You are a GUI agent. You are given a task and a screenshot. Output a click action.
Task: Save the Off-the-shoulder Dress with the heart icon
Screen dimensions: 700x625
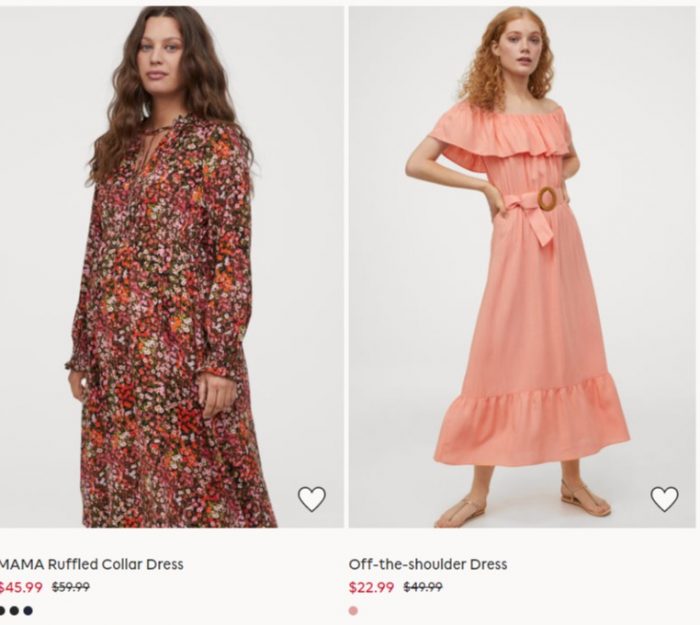click(x=664, y=498)
